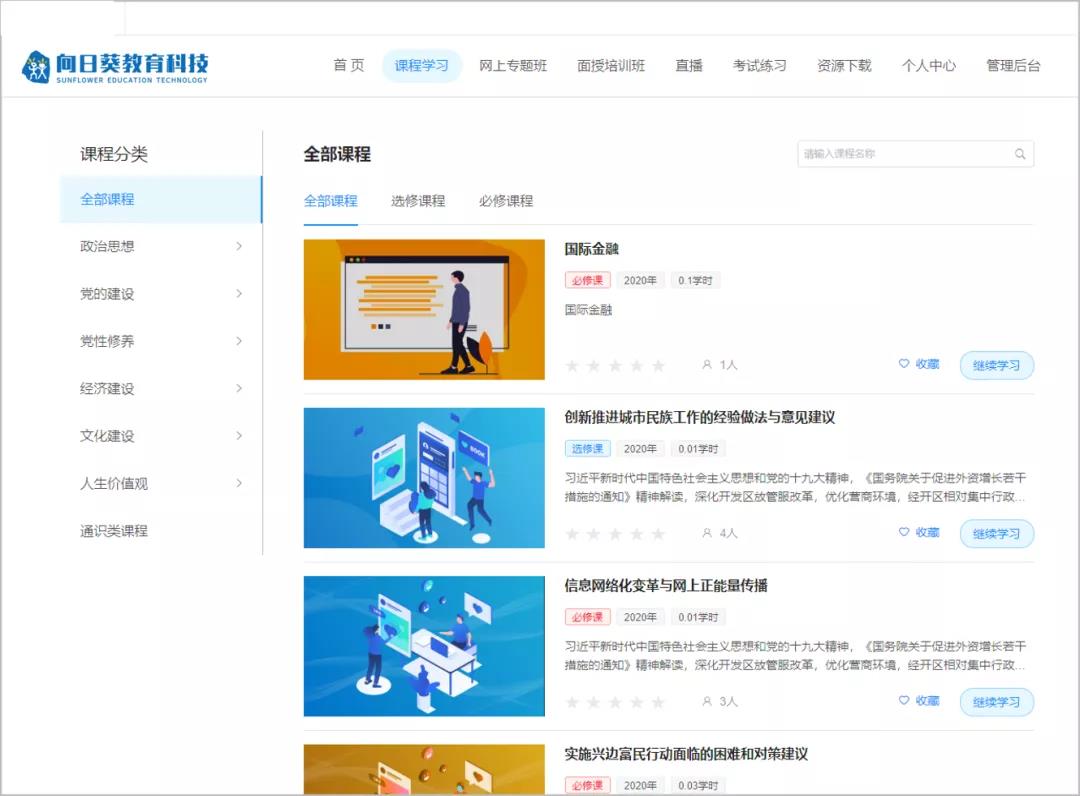Click heart icon for 信息网络化变革 course

(904, 700)
